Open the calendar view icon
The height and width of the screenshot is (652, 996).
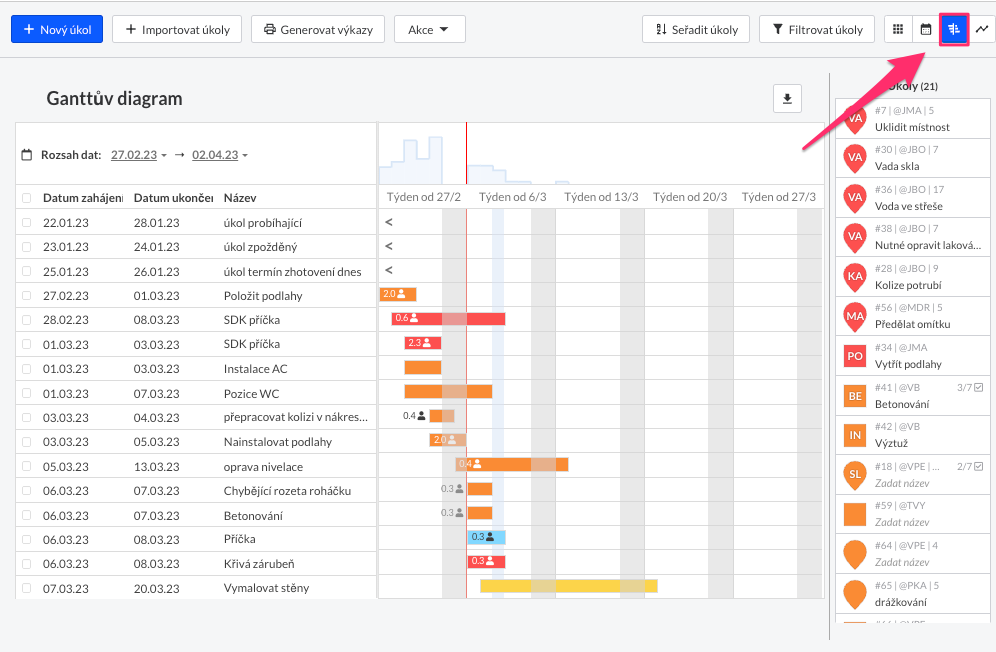(x=926, y=29)
